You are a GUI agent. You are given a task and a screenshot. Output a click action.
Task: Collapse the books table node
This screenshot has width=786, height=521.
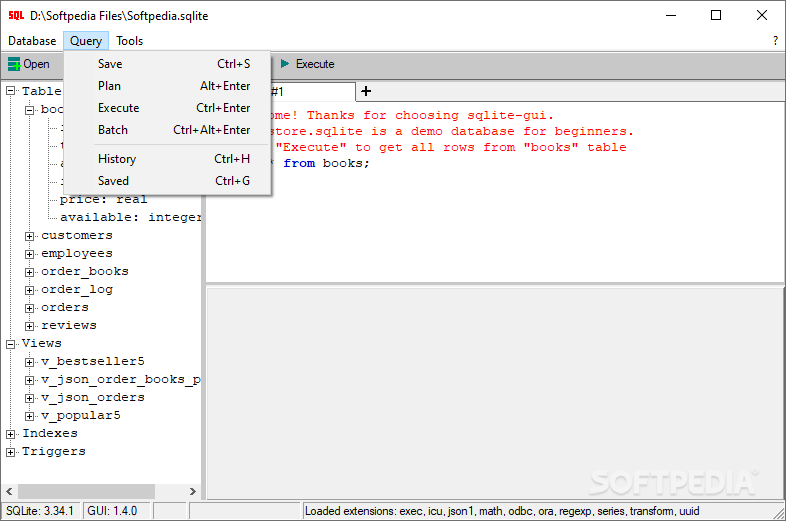pos(30,110)
